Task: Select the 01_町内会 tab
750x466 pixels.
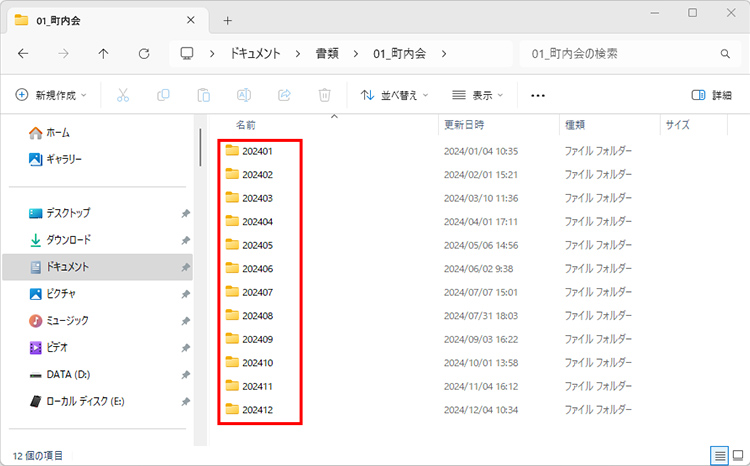Action: [107, 21]
